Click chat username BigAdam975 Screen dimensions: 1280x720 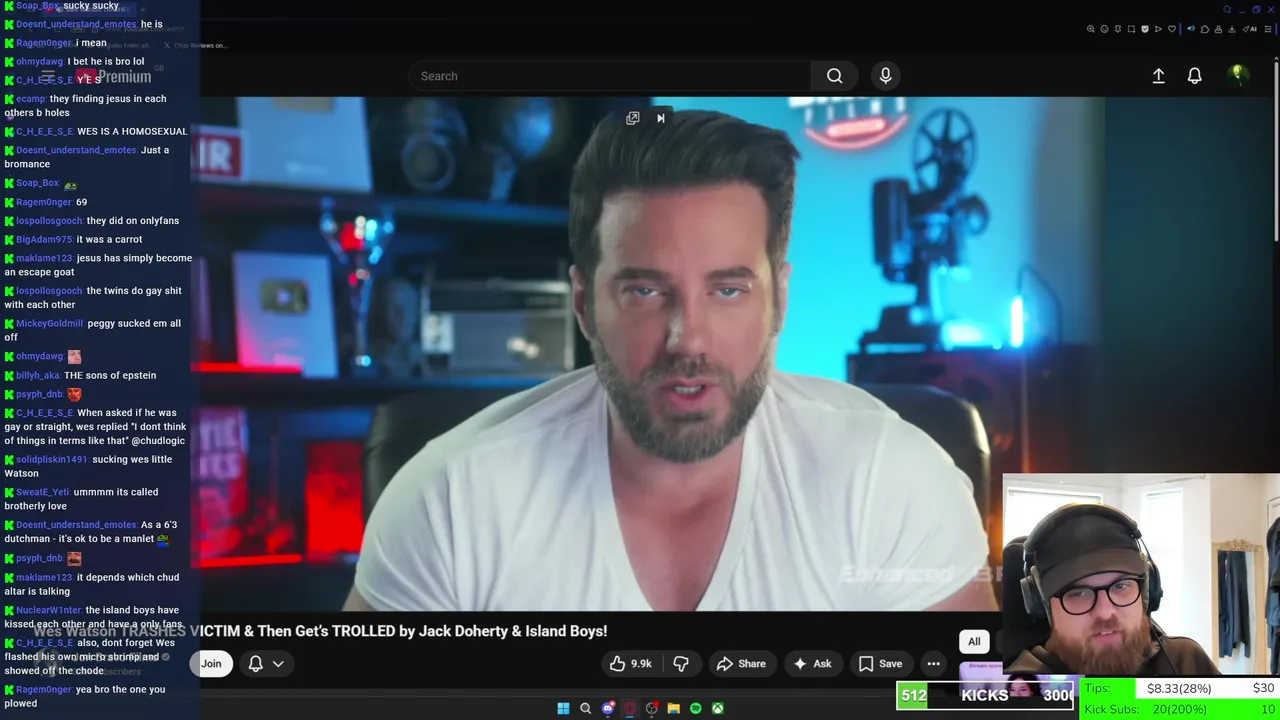point(44,240)
